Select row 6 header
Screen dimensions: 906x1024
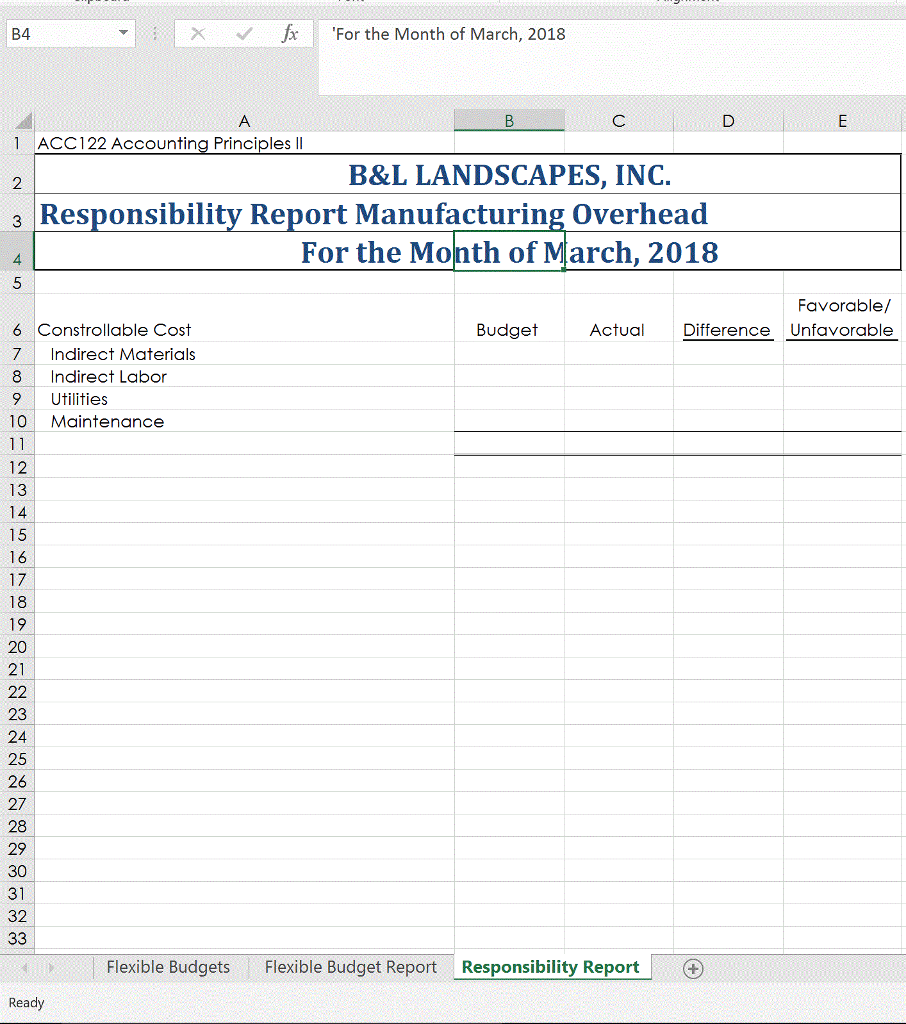17,318
